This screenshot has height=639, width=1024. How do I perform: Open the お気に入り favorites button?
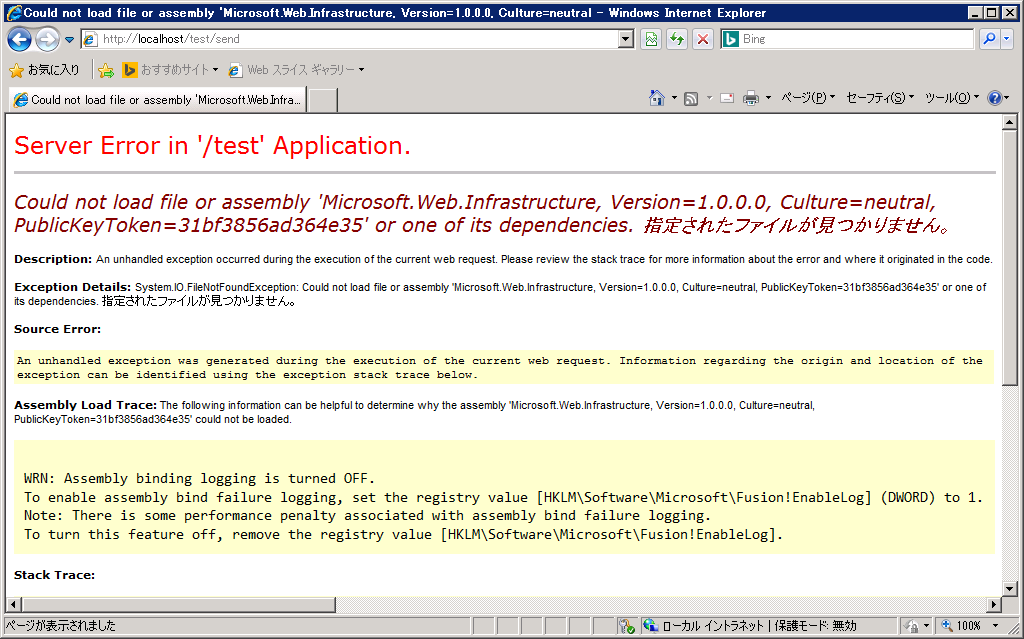click(44, 69)
